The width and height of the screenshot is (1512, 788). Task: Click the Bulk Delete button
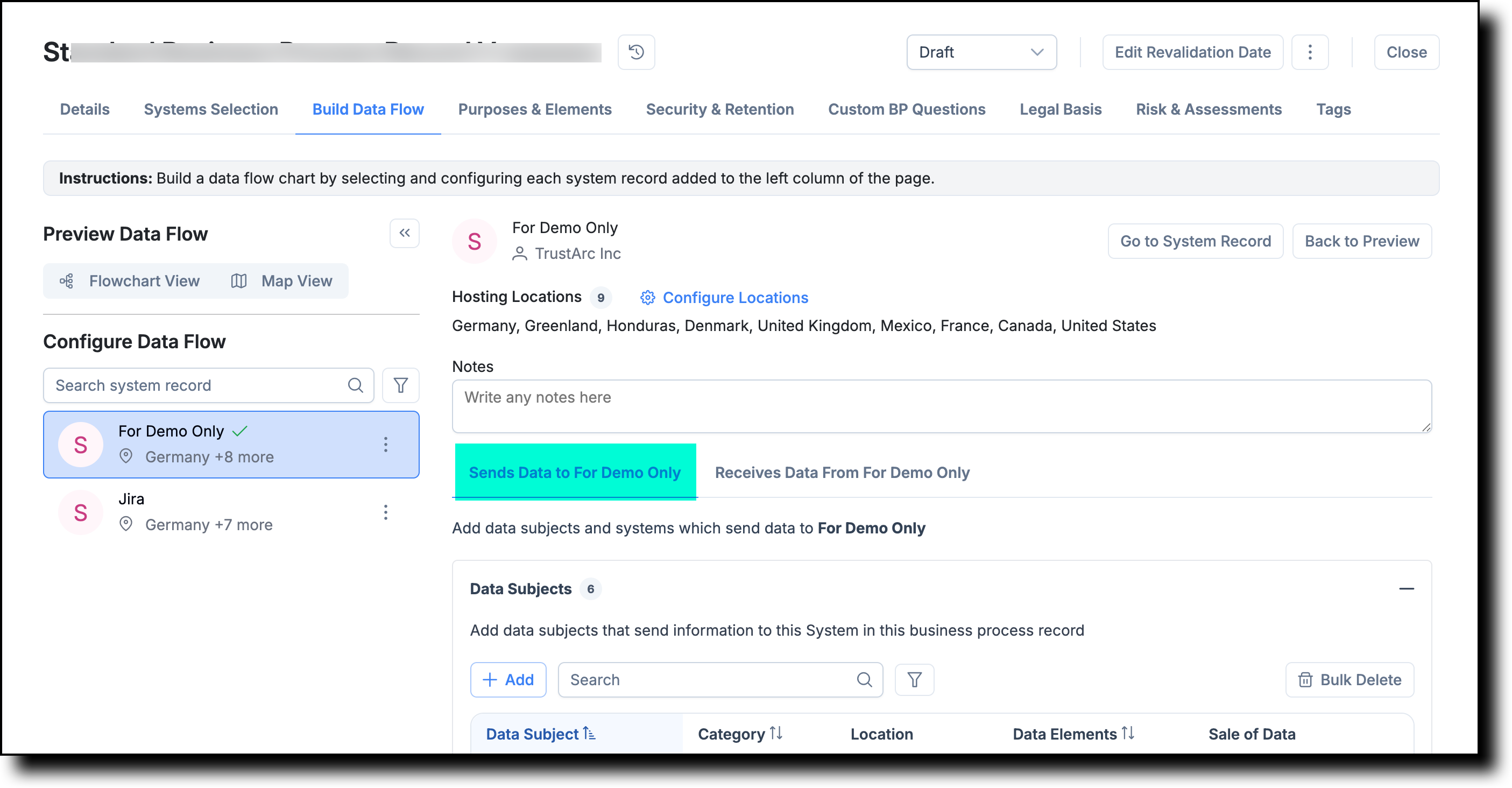[1350, 679]
